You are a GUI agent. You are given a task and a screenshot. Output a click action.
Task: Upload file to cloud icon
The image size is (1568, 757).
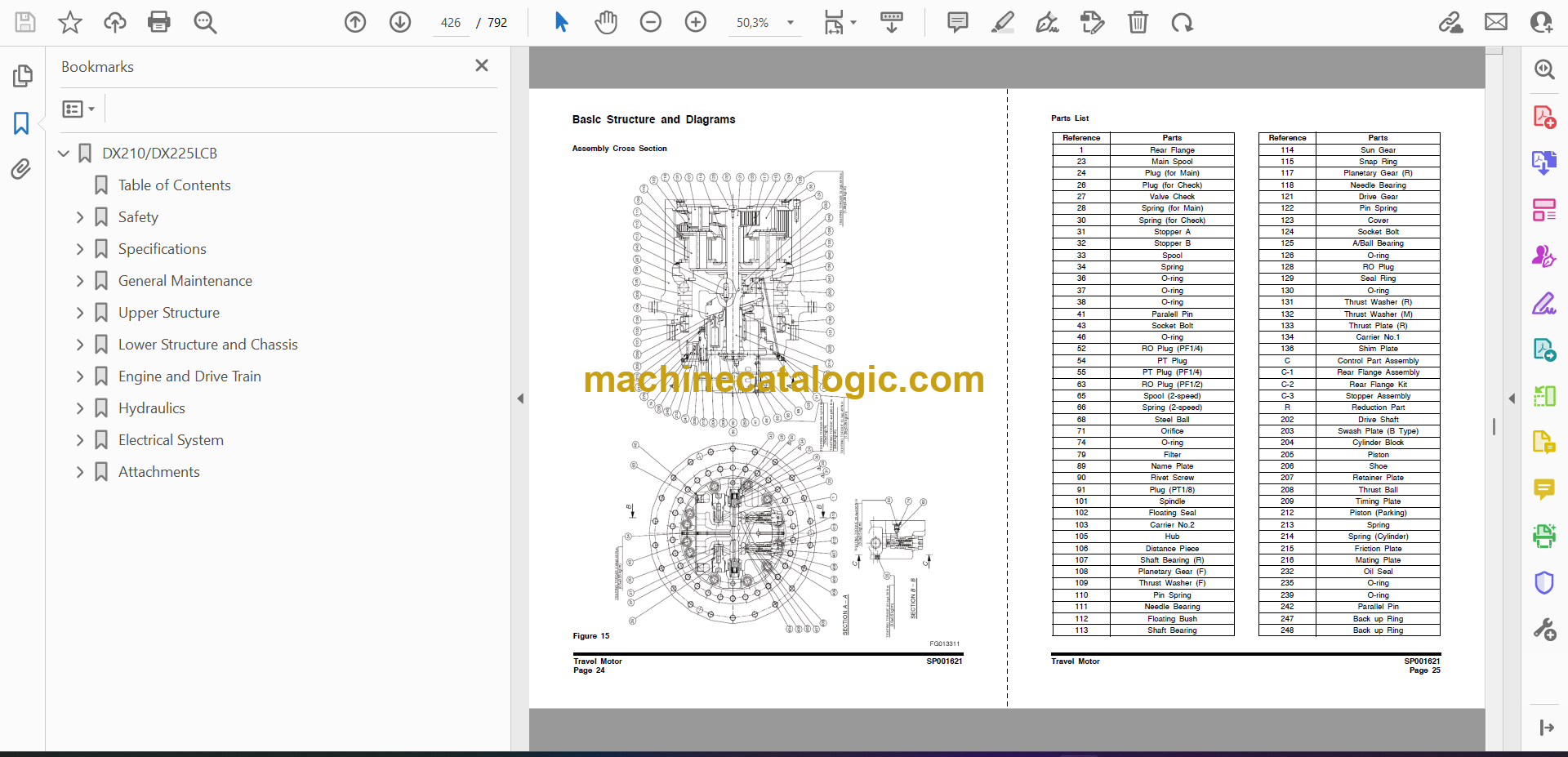click(x=115, y=22)
